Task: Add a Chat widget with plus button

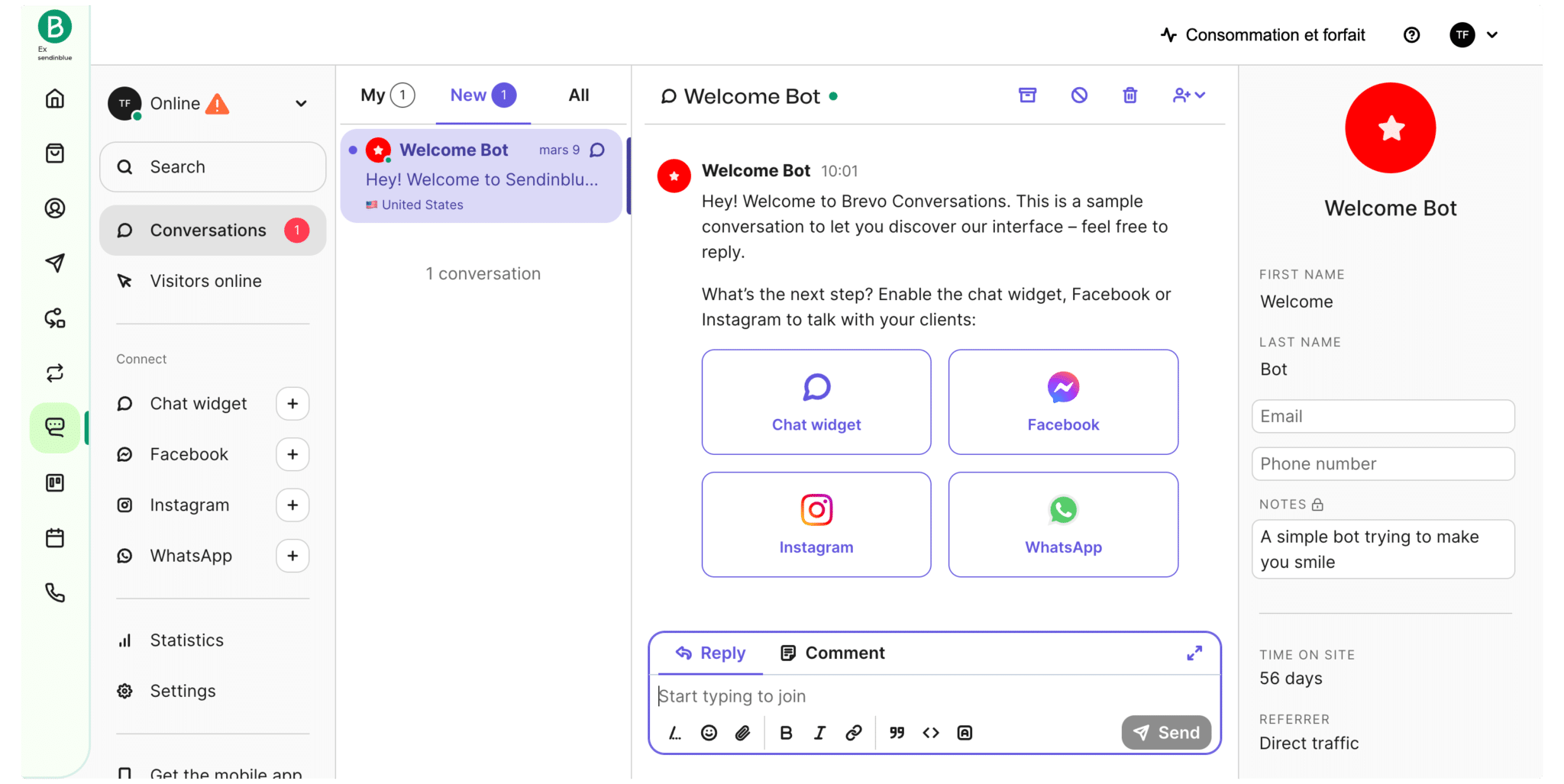Action: point(292,404)
